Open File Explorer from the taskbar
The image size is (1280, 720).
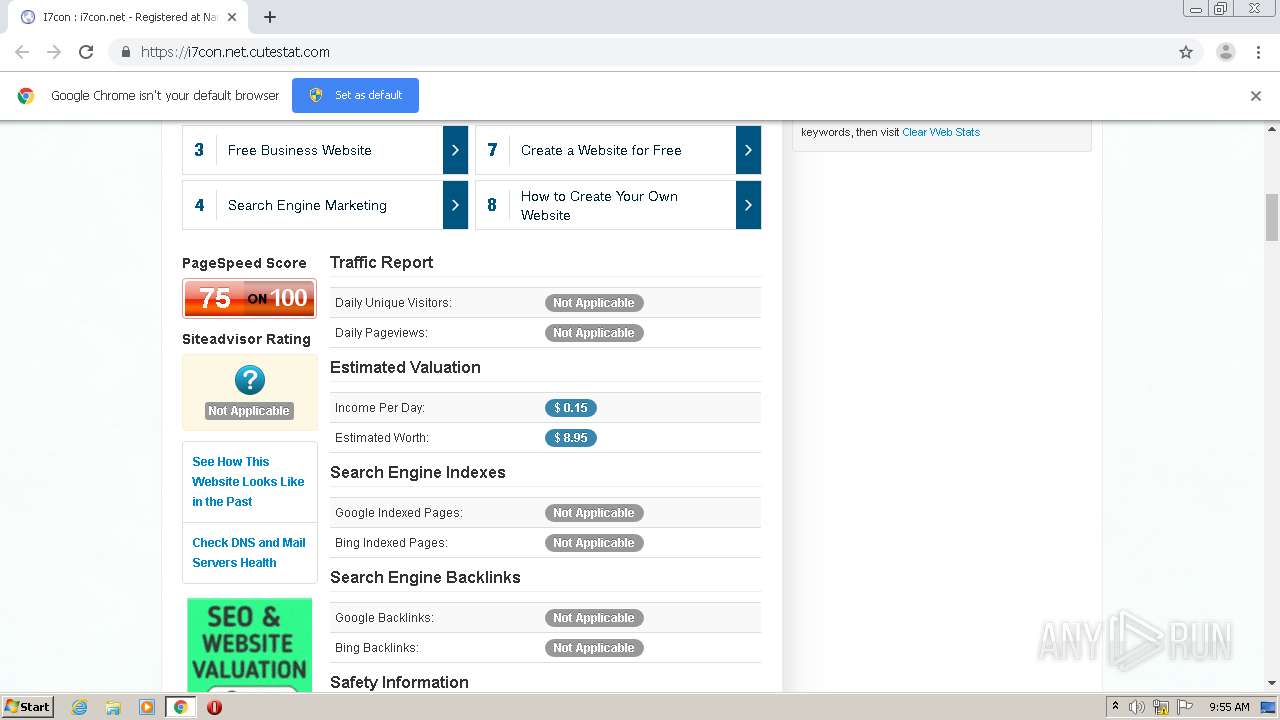tap(113, 707)
